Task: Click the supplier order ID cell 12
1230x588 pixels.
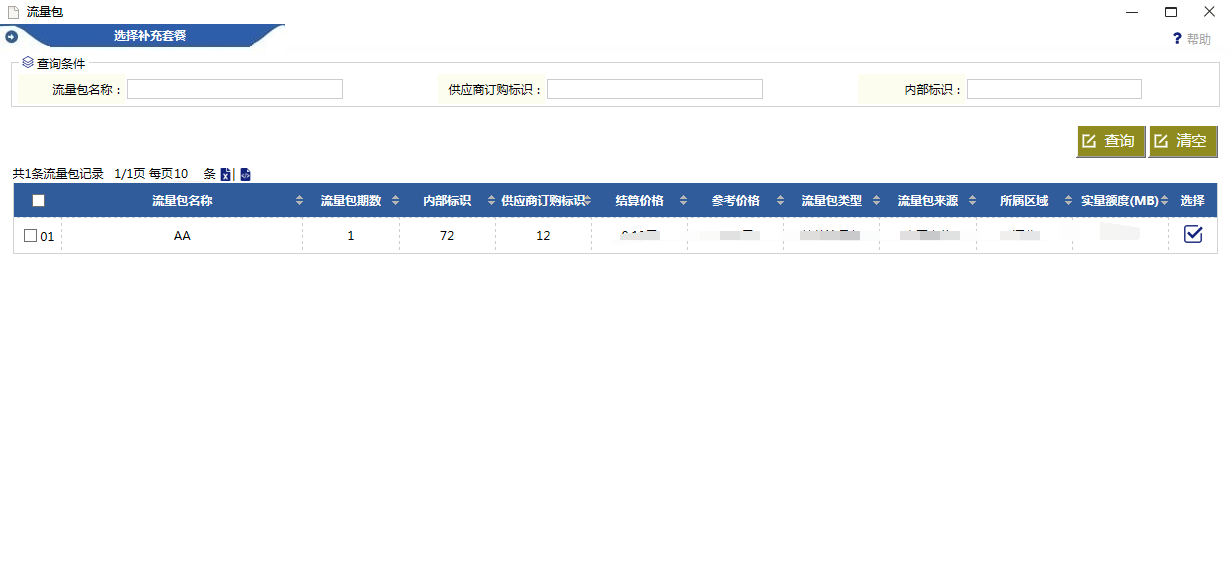Action: (543, 236)
